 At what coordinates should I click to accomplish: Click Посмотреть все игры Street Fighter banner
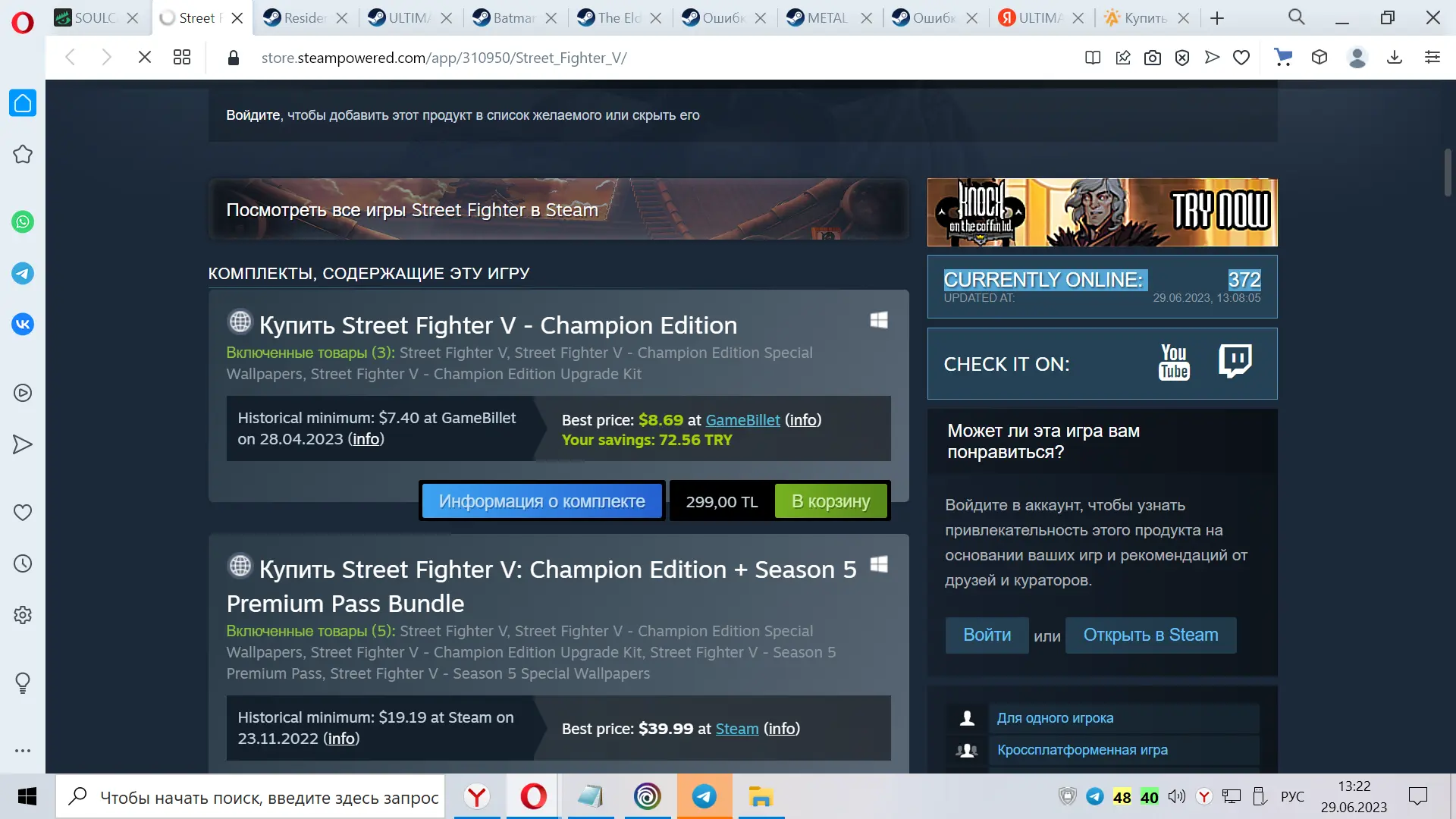pos(558,209)
